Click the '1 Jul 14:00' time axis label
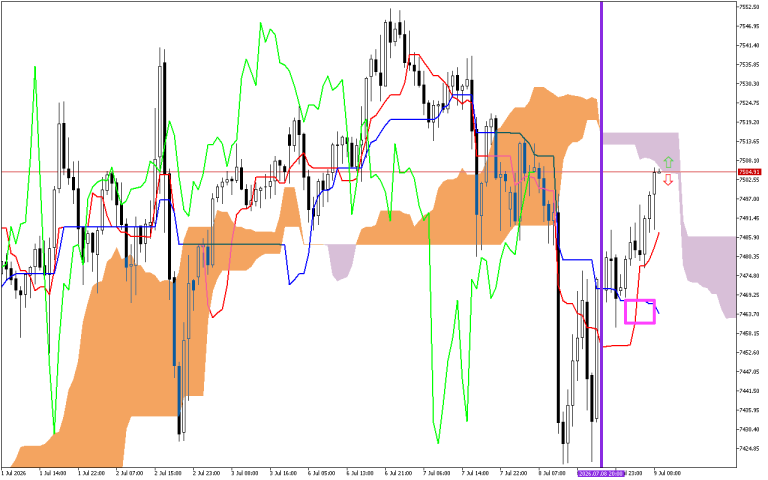This screenshot has width=768, height=480. (x=53, y=474)
